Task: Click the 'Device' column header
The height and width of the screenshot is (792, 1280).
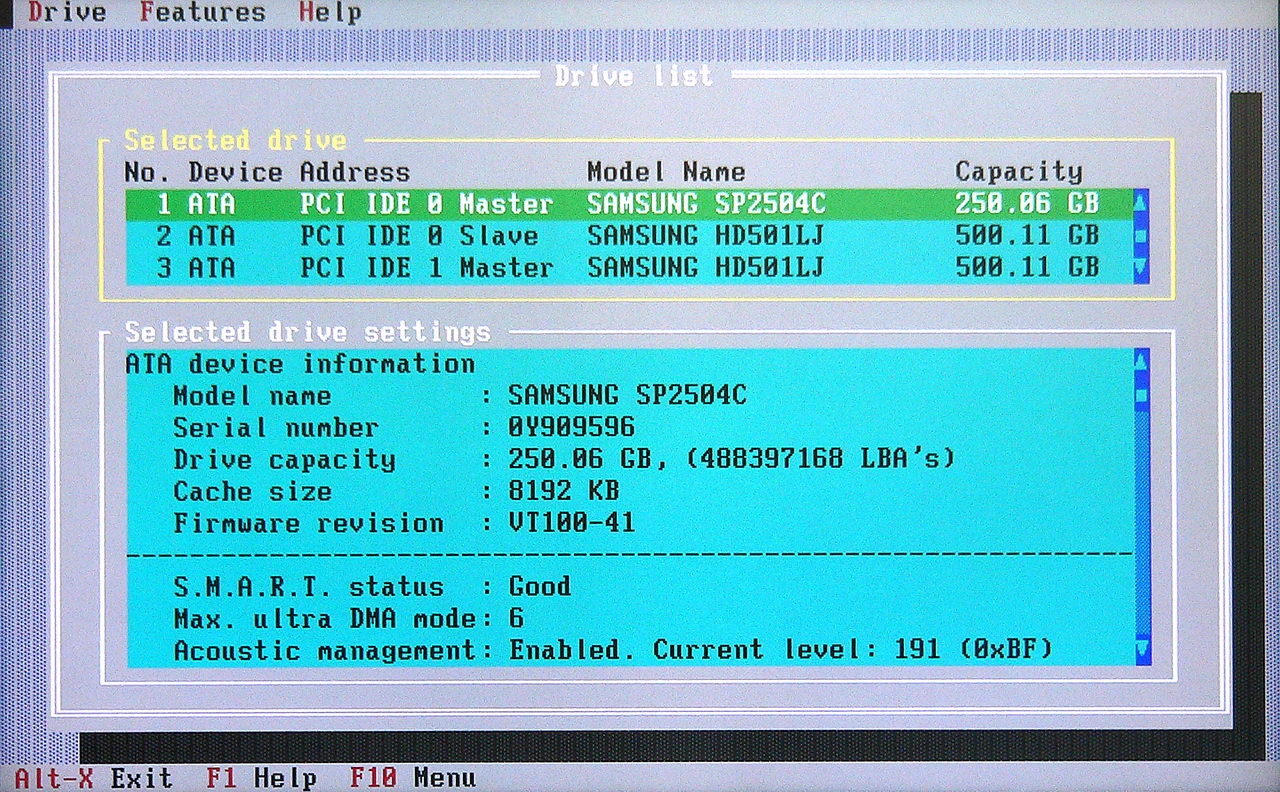Action: coord(235,172)
